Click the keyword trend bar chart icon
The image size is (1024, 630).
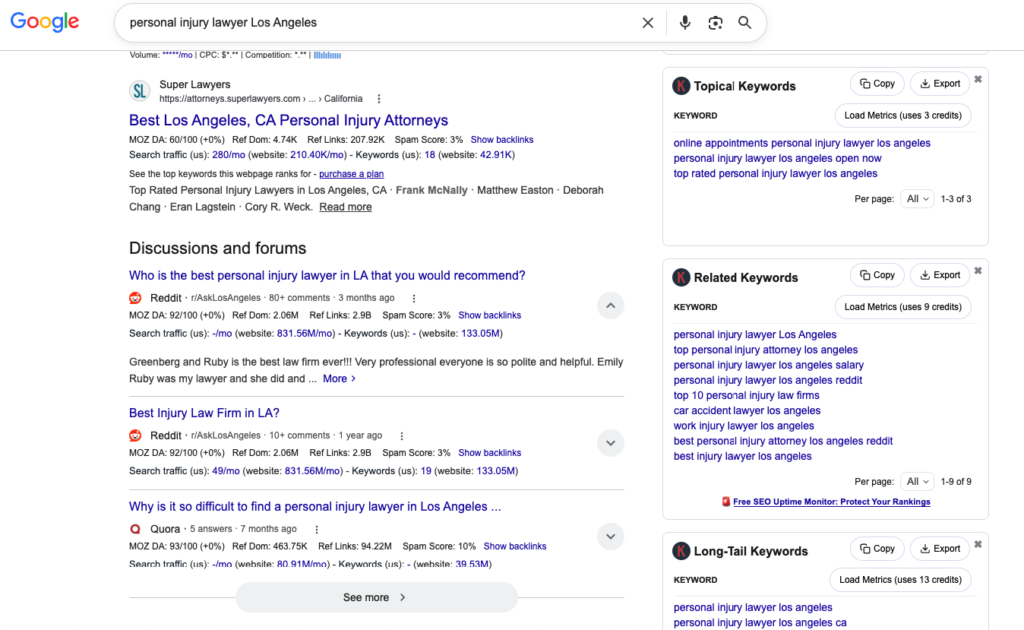pyautogui.click(x=327, y=55)
